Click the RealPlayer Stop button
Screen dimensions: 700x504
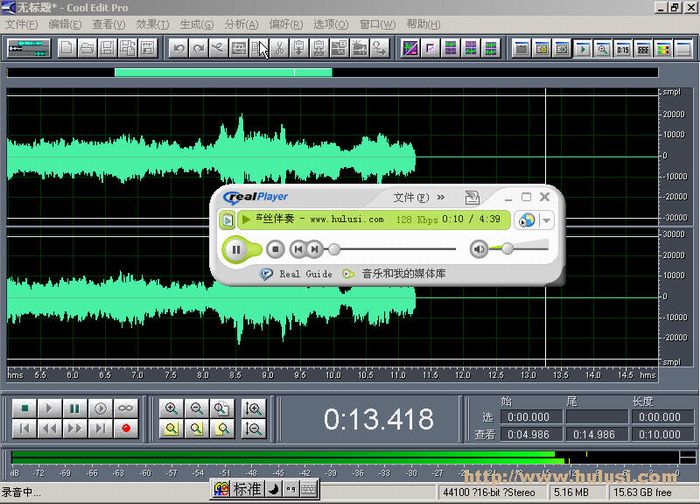(x=275, y=249)
